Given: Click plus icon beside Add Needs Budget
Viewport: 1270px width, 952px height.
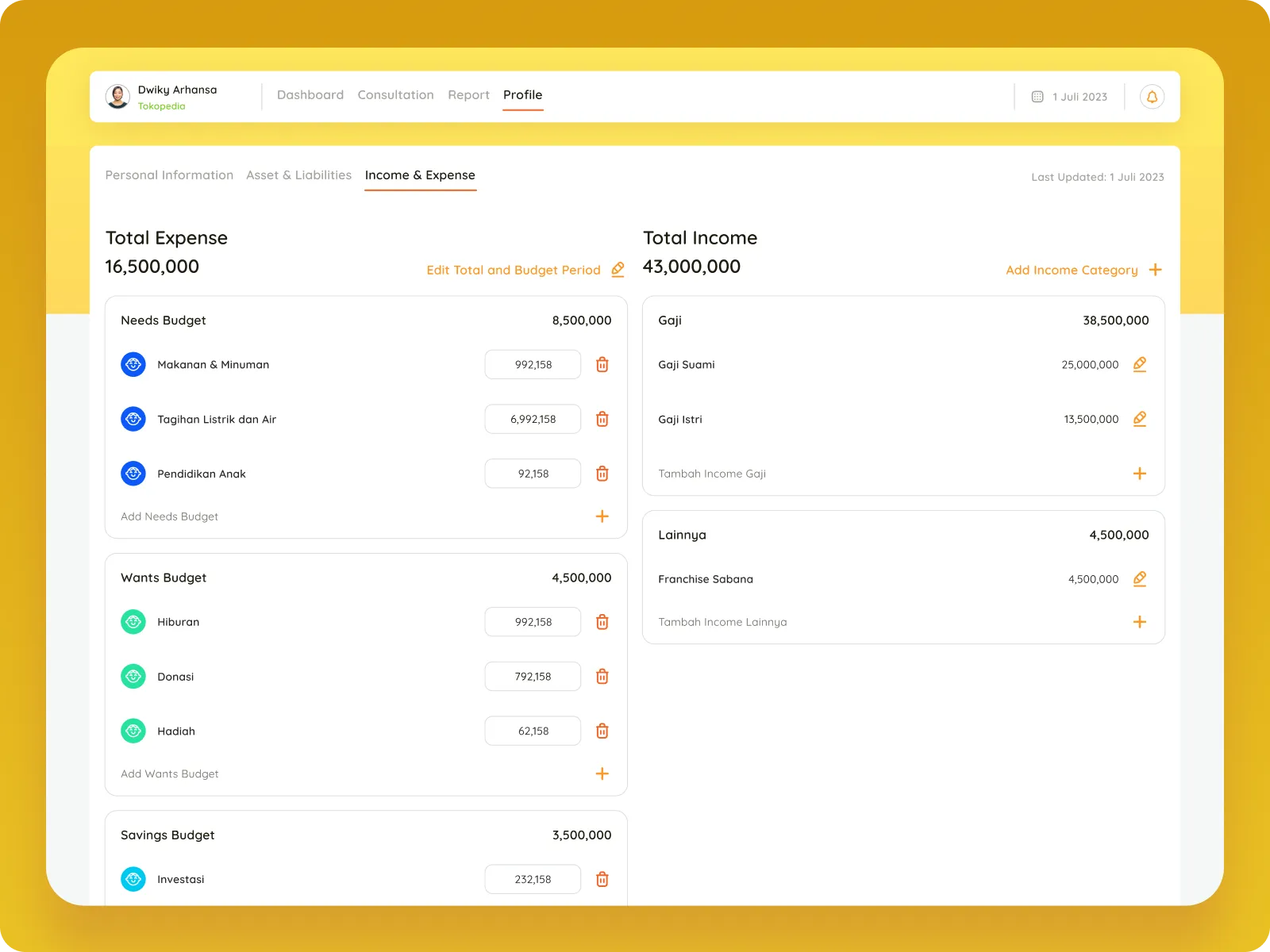Looking at the screenshot, I should [602, 516].
